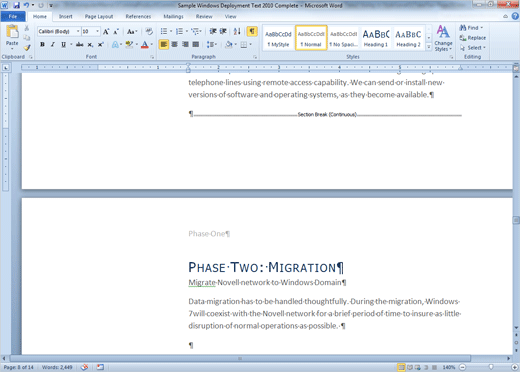520x372 pixels.
Task: Click the Paste clipboard icon
Action: [12, 32]
